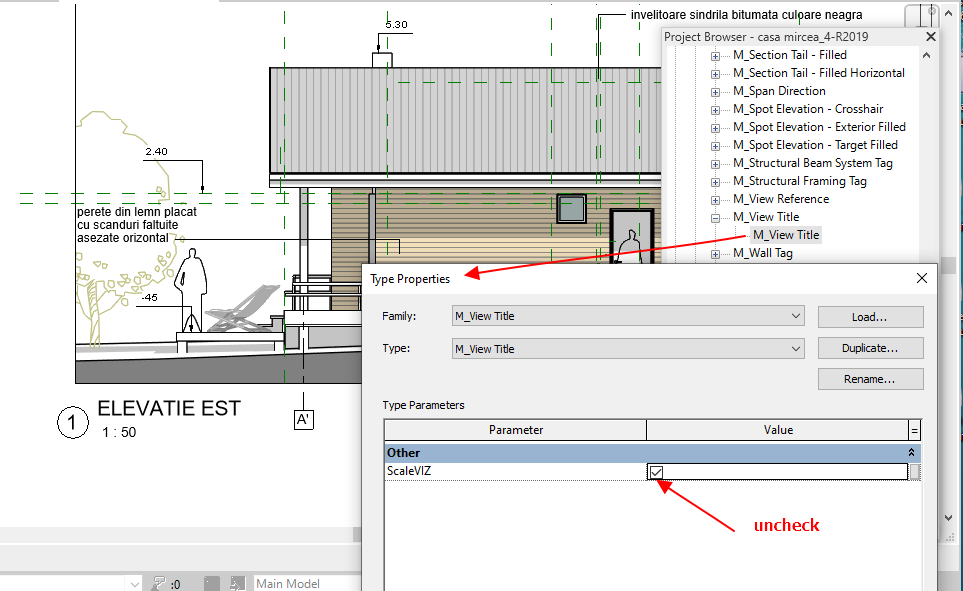
Task: Click the equals column header button
Action: (914, 431)
